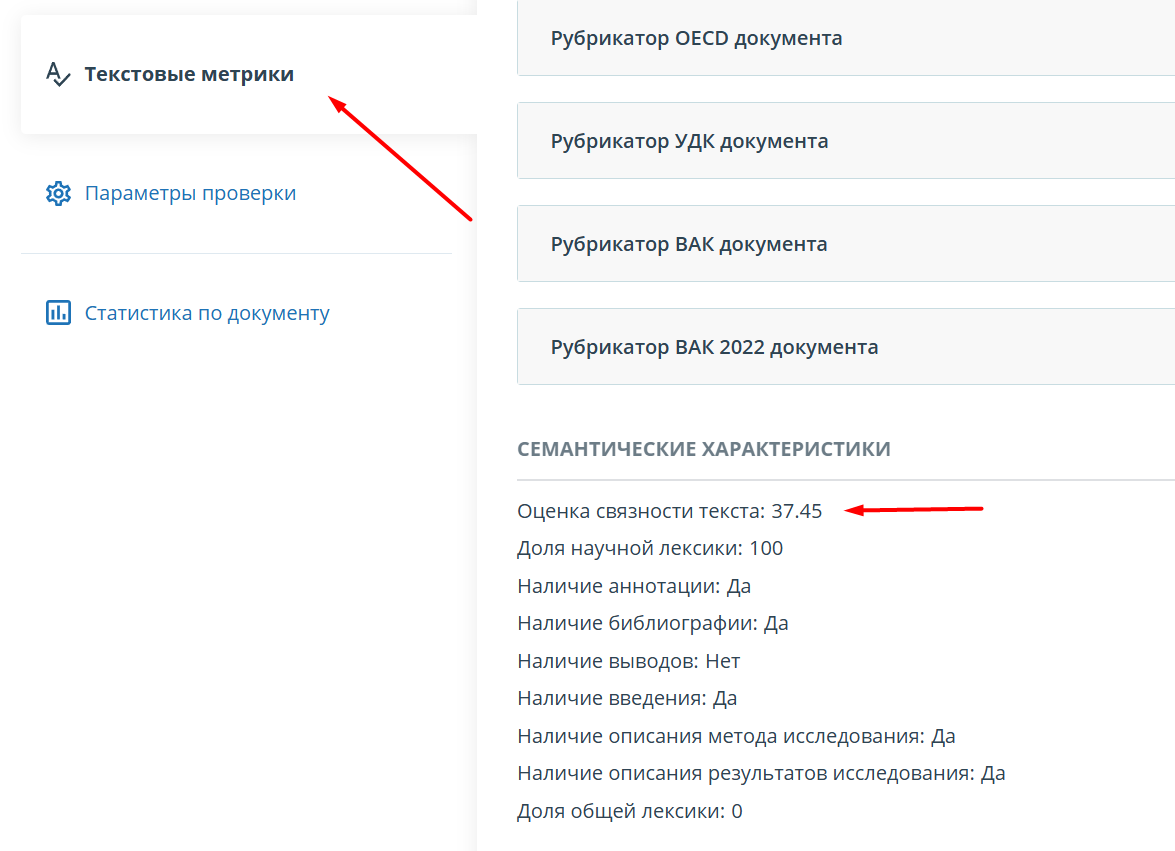The width and height of the screenshot is (1175, 851).
Task: Click the gear icon beside Параметры проверки
Action: 59,193
